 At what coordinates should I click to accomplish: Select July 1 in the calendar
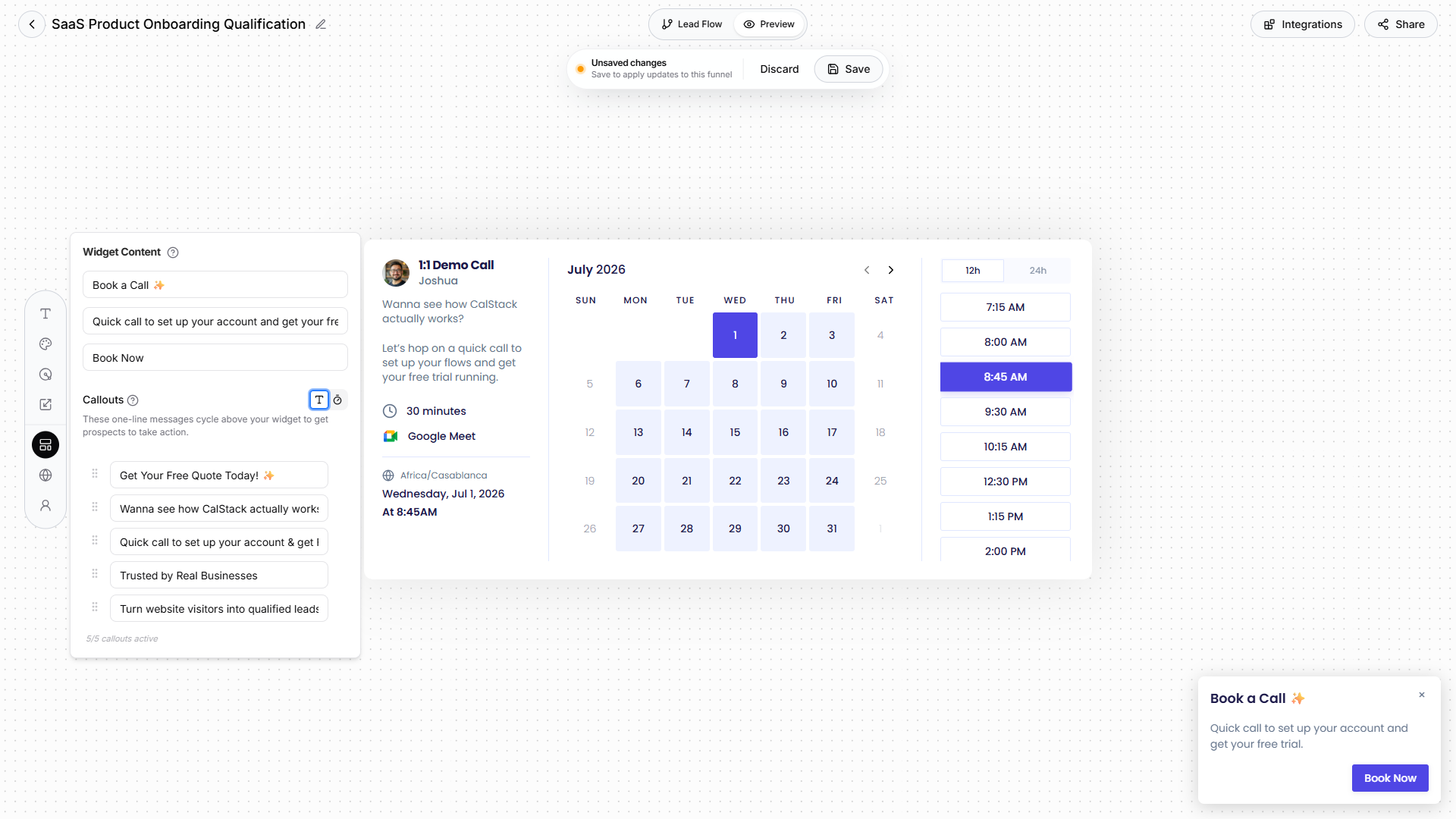pyautogui.click(x=735, y=335)
